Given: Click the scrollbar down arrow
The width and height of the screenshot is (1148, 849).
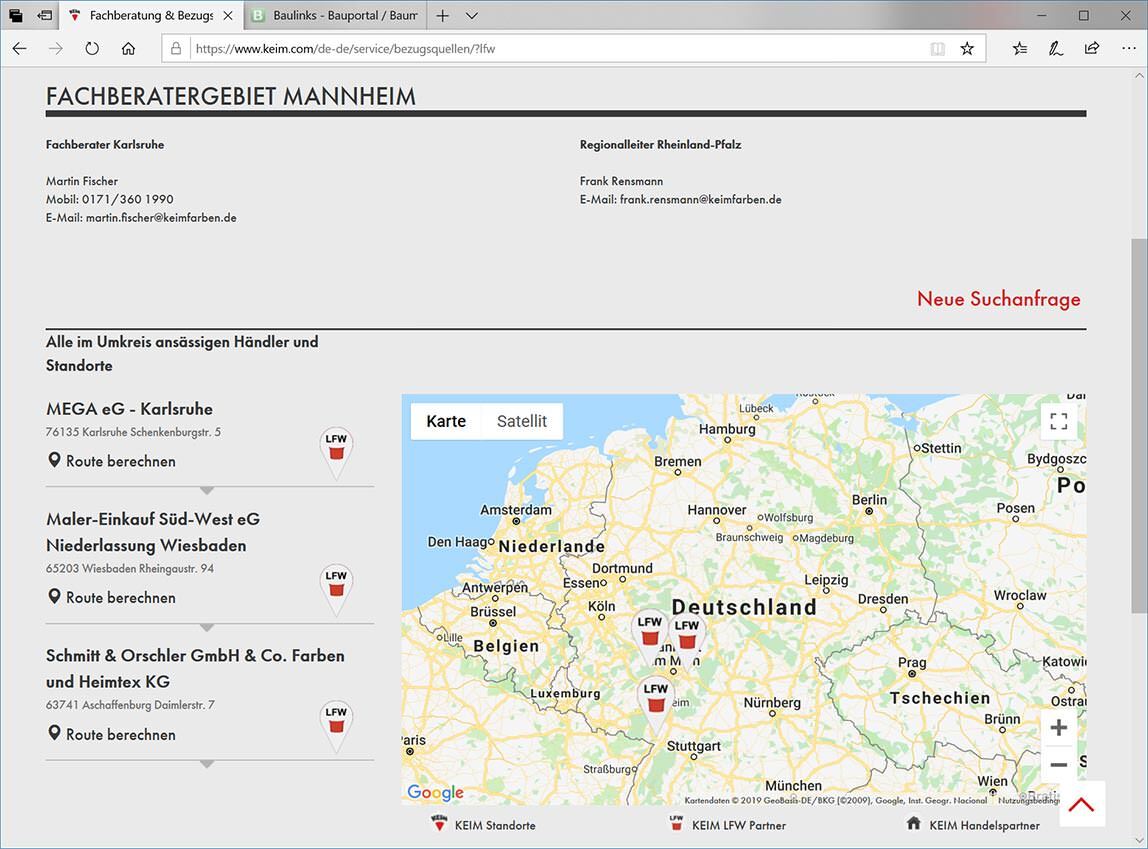Looking at the screenshot, I should [1139, 840].
